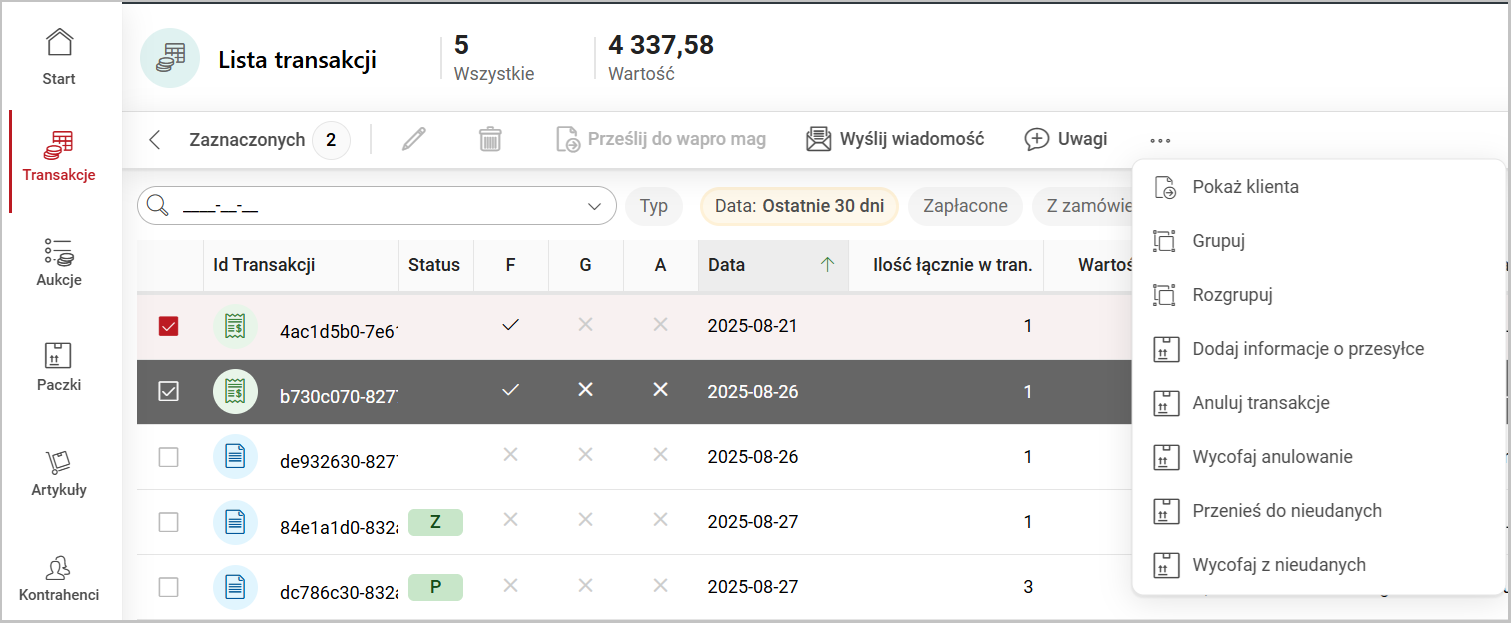Uncheck transaction 4ac1d5b0 checkbox
Viewport: 1511px width, 623px height.
(169, 327)
